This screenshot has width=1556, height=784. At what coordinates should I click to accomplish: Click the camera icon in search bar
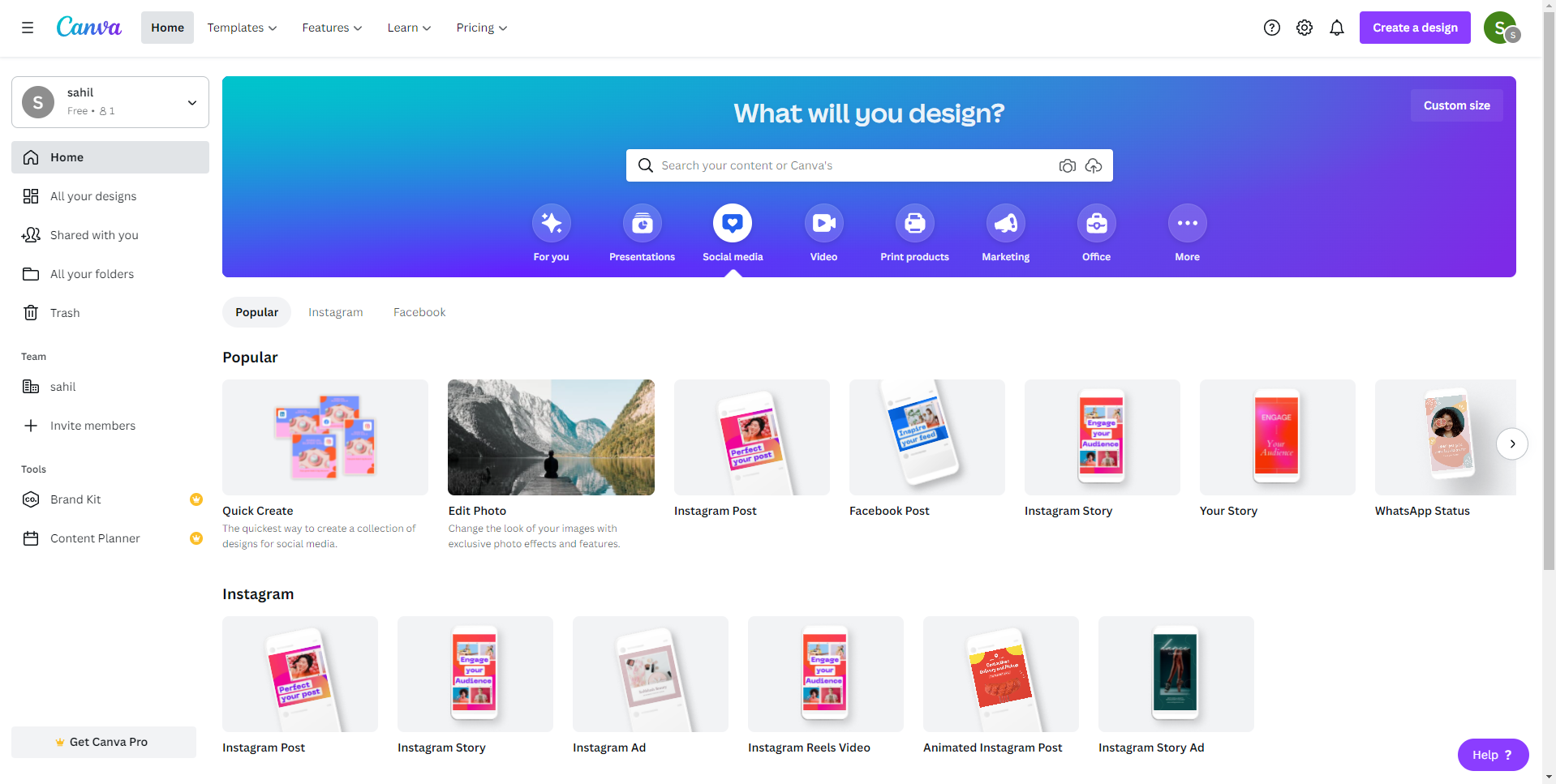point(1068,165)
